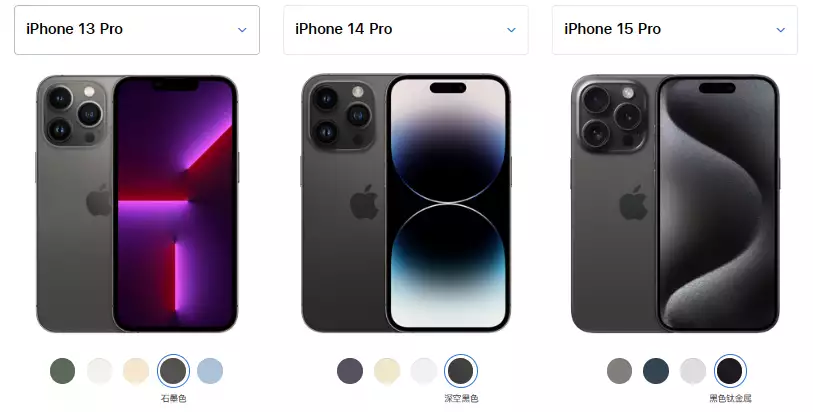Open the iPhone 14 Pro model dropdown

(405, 30)
